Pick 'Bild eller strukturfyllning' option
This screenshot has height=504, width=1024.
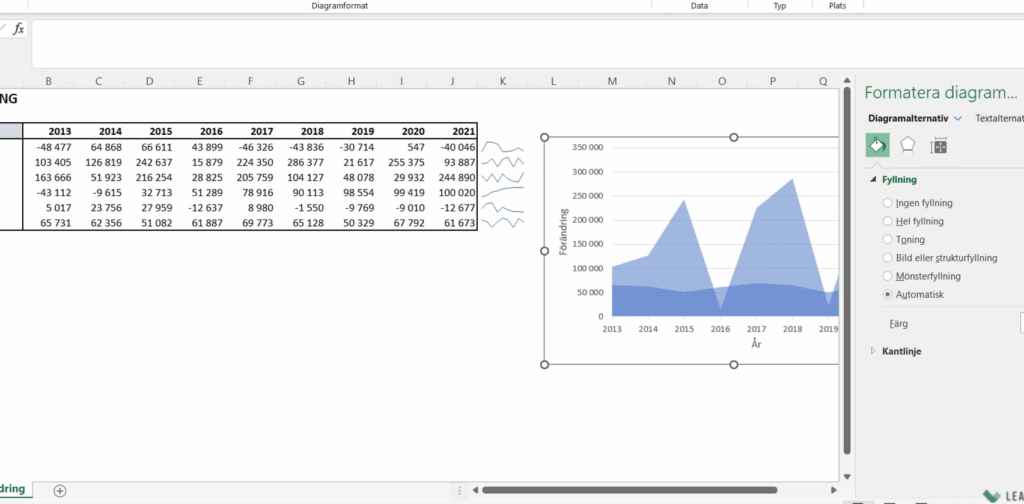click(x=887, y=258)
